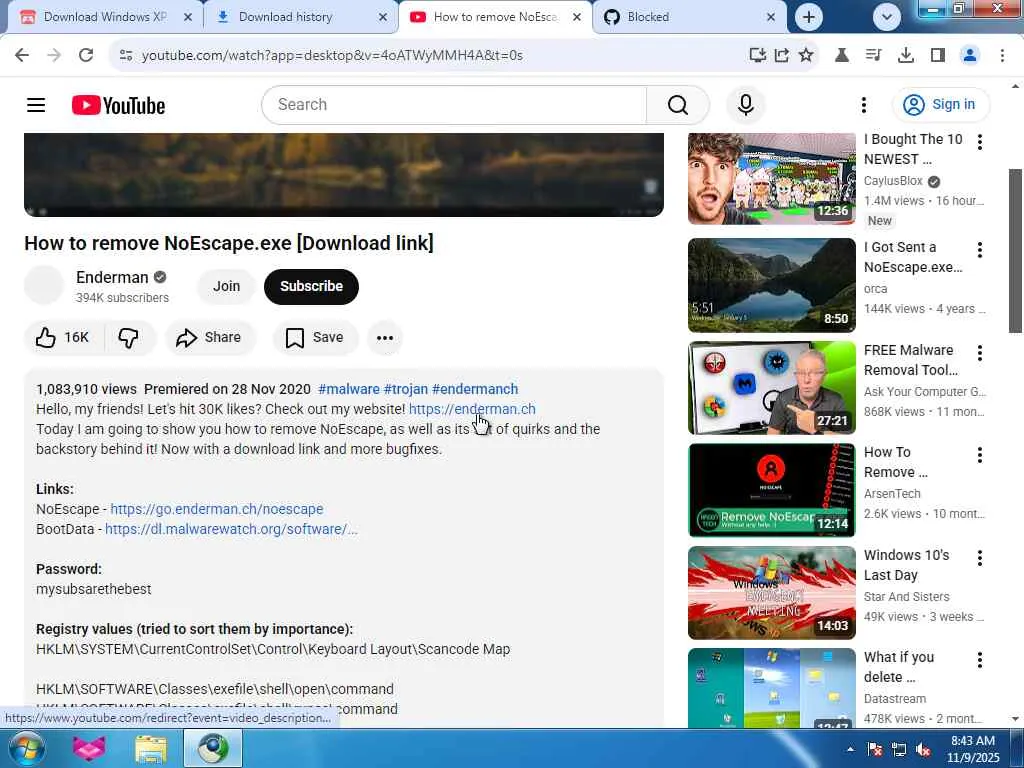Close the Blocked tab
Screen dimensions: 1024x768
pos(771,18)
